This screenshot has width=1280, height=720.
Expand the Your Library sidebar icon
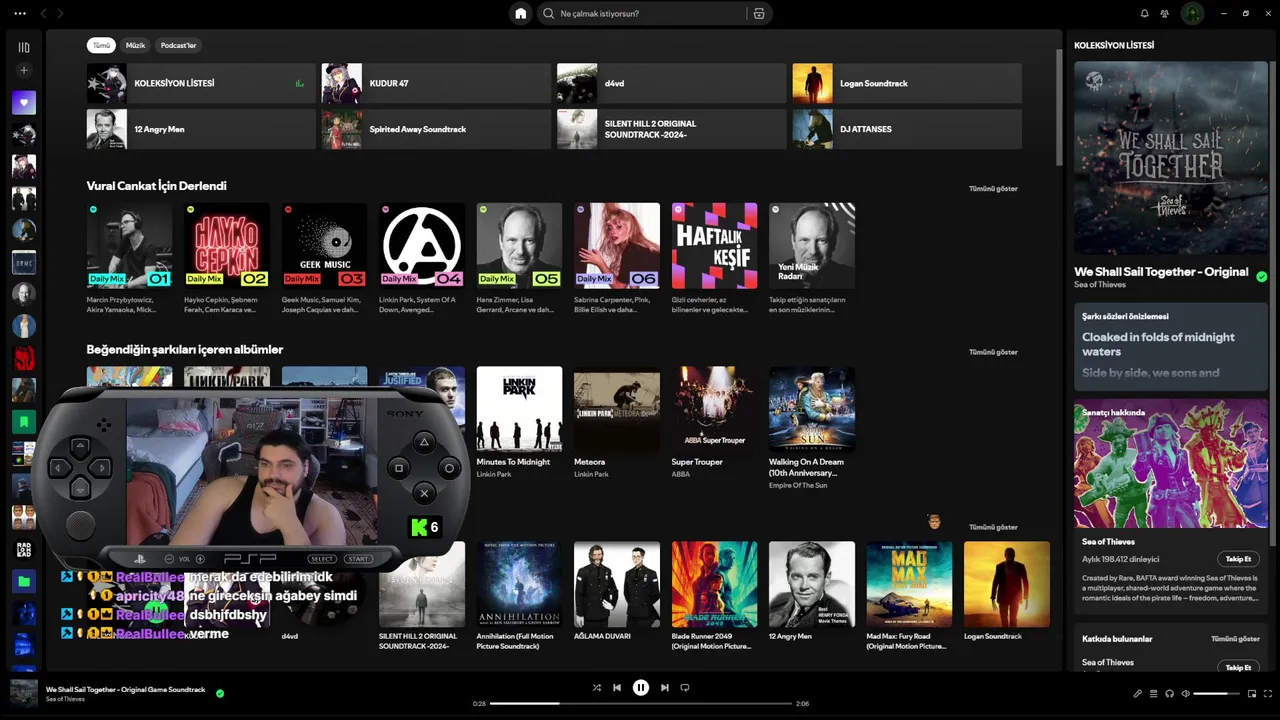(x=24, y=47)
